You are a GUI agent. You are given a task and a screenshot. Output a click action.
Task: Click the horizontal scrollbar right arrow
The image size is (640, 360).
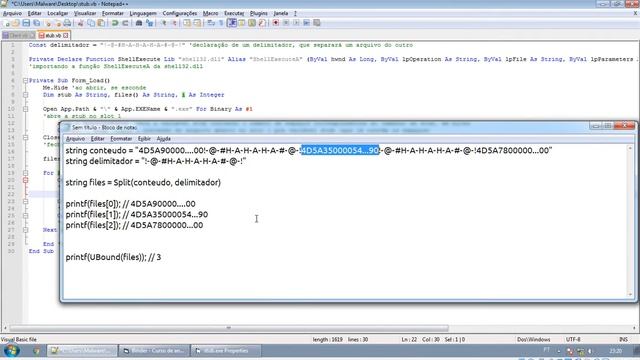(635, 328)
